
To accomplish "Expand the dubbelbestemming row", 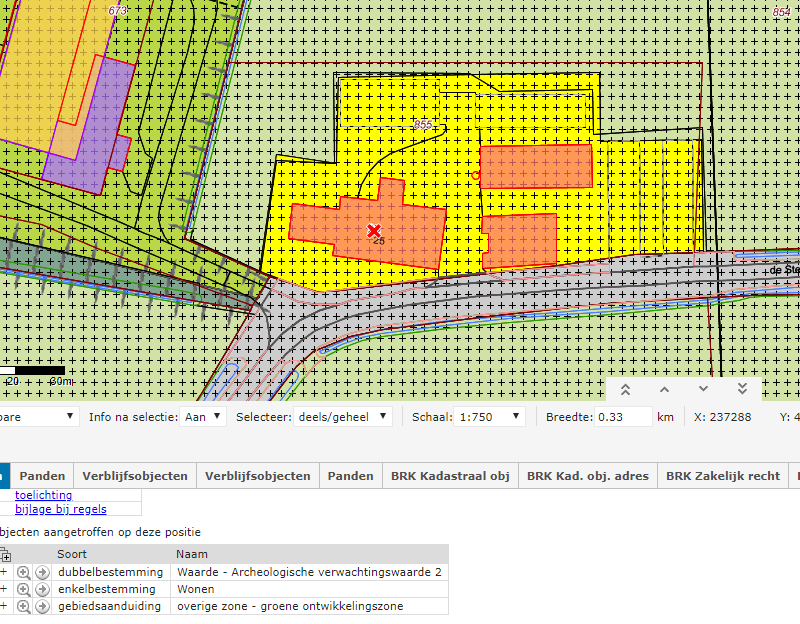I will point(4,572).
